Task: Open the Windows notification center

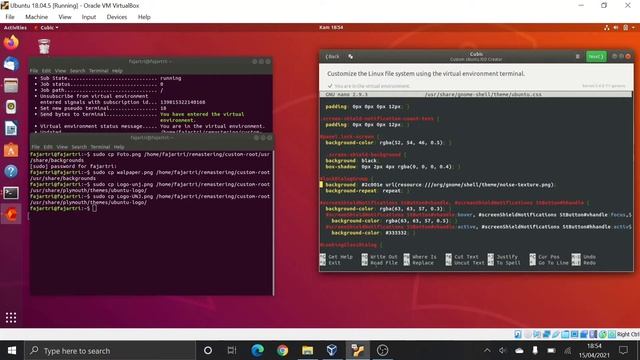Action: pos(623,350)
